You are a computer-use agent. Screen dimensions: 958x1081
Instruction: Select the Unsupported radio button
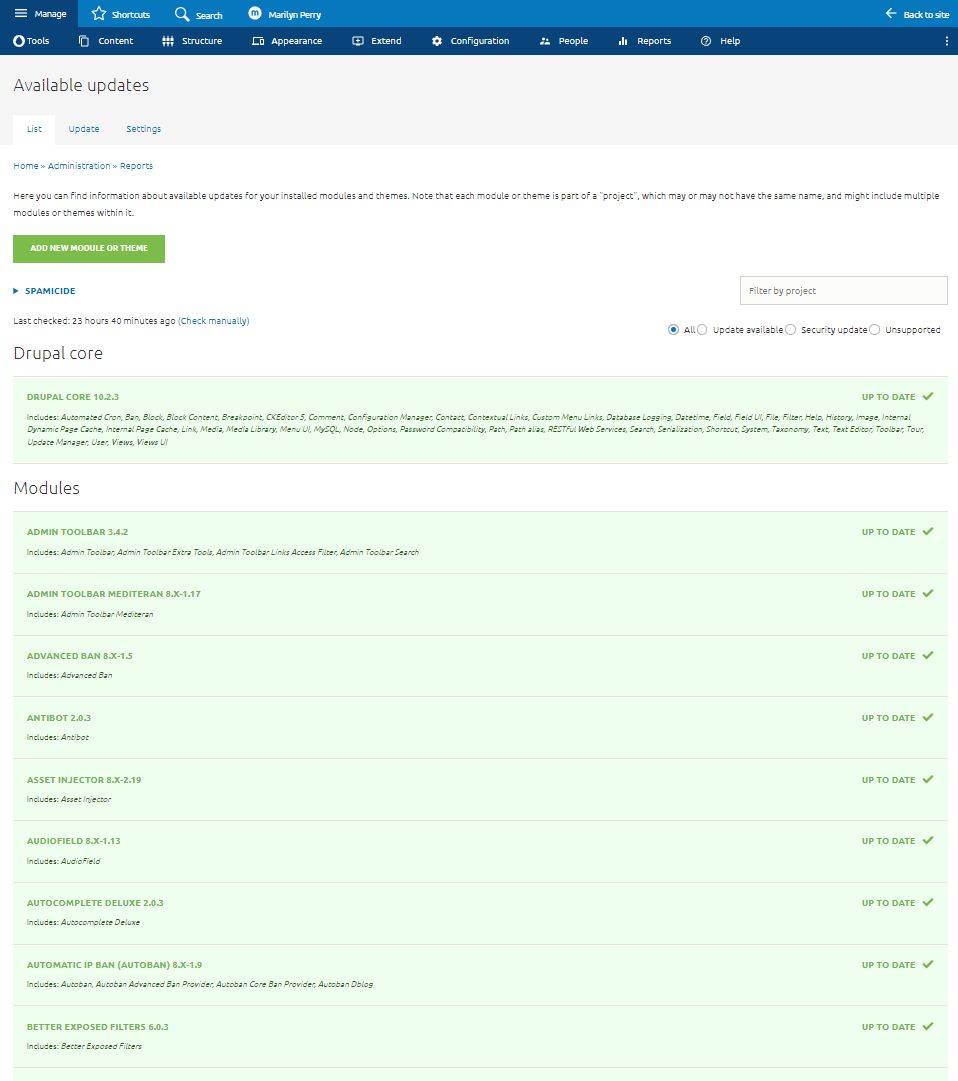pyautogui.click(x=875, y=330)
